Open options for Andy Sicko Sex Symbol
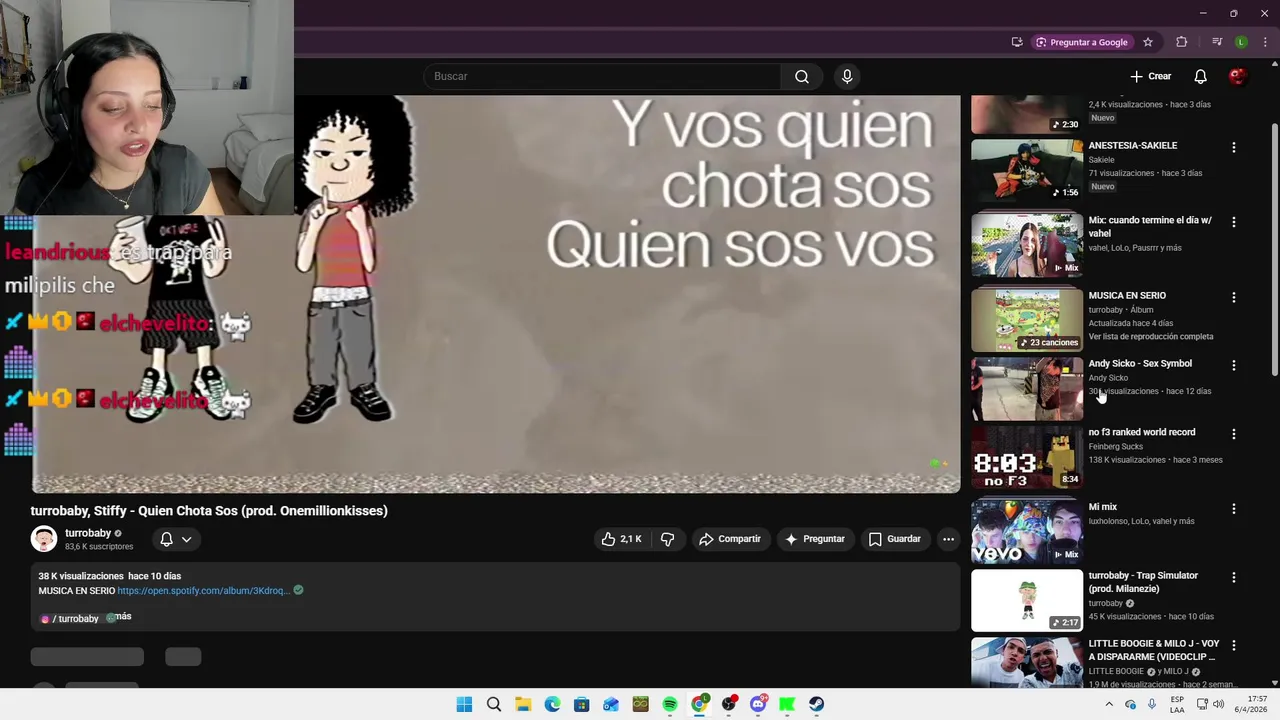The width and height of the screenshot is (1280, 720). coord(1233,365)
